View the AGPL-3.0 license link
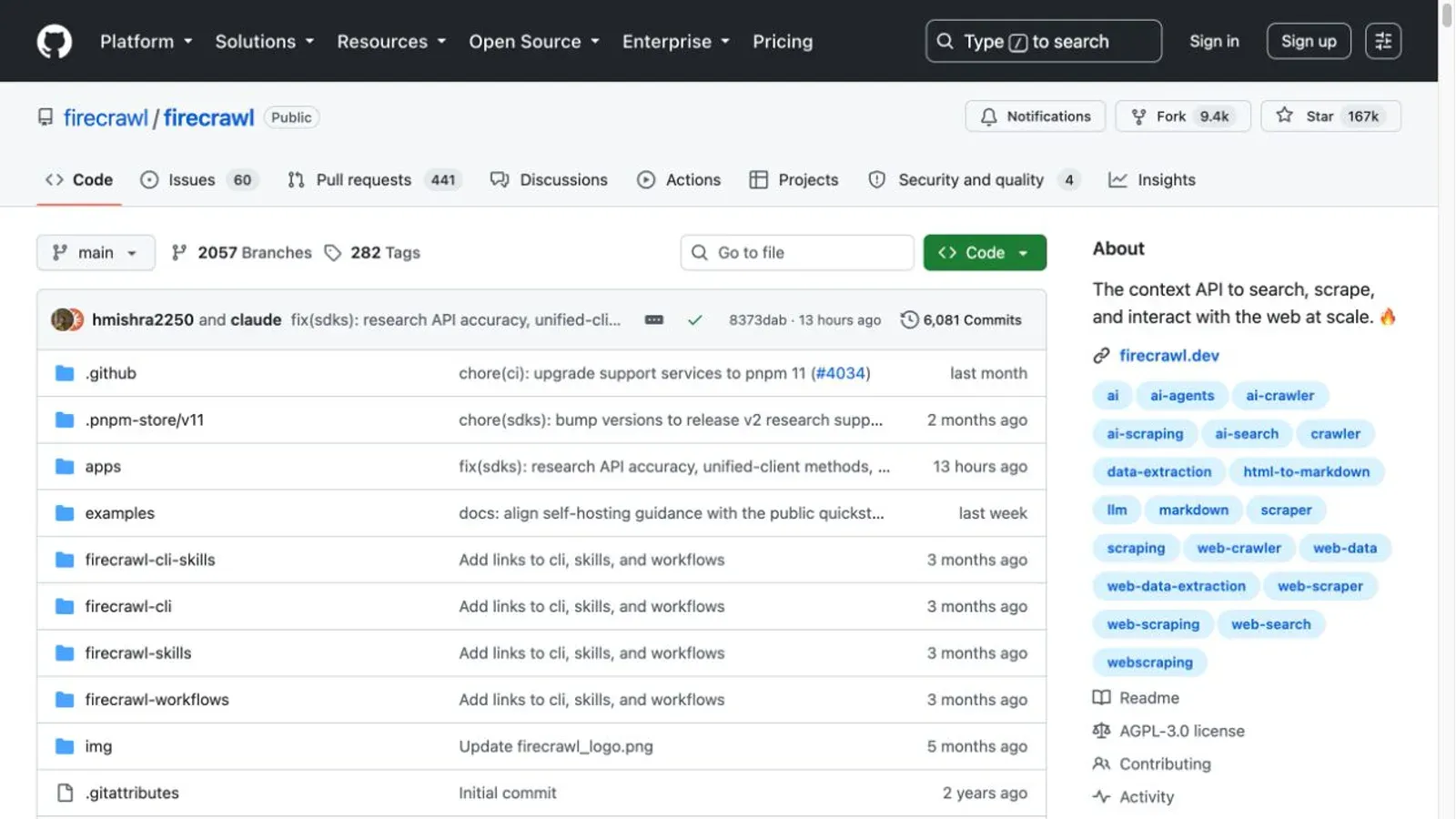 pyautogui.click(x=1169, y=731)
